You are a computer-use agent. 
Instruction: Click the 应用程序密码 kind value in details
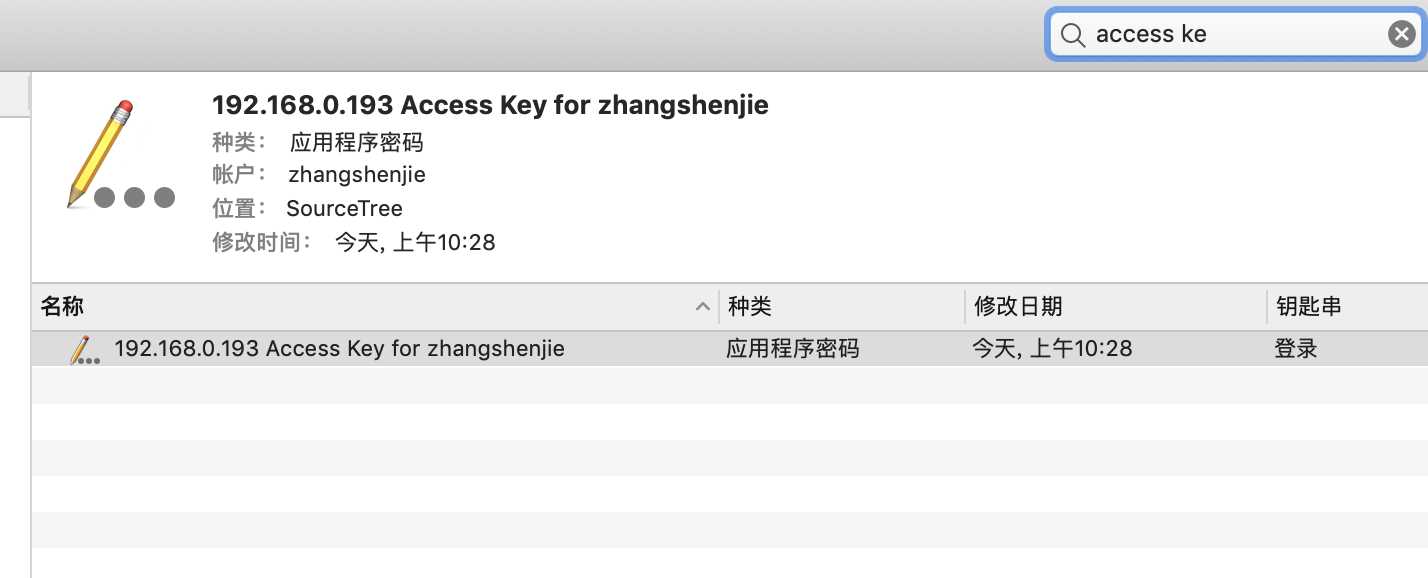tap(357, 142)
